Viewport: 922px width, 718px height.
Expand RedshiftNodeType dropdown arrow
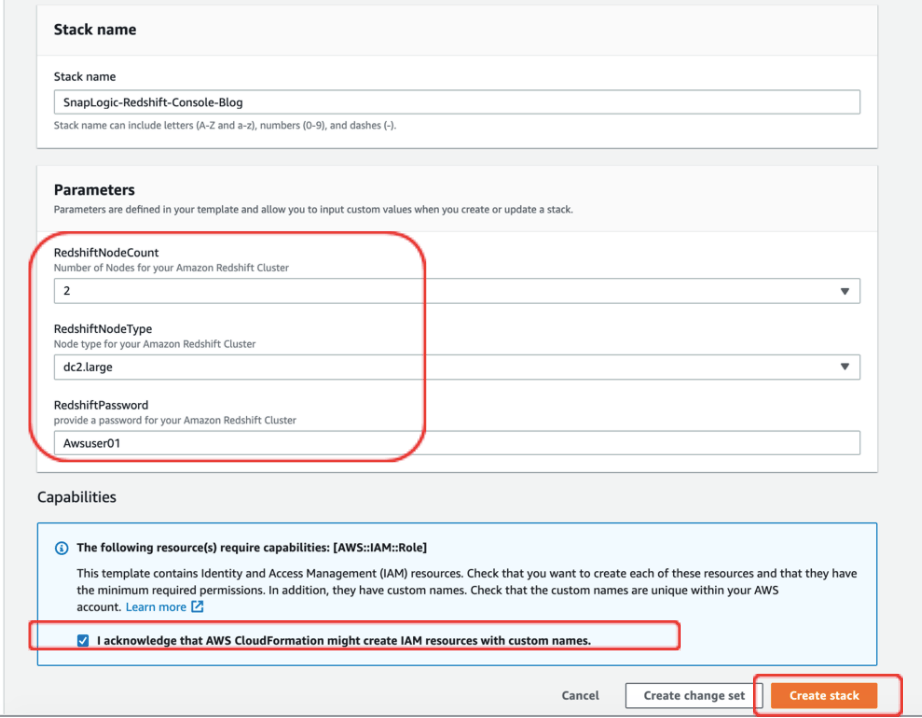coord(844,367)
